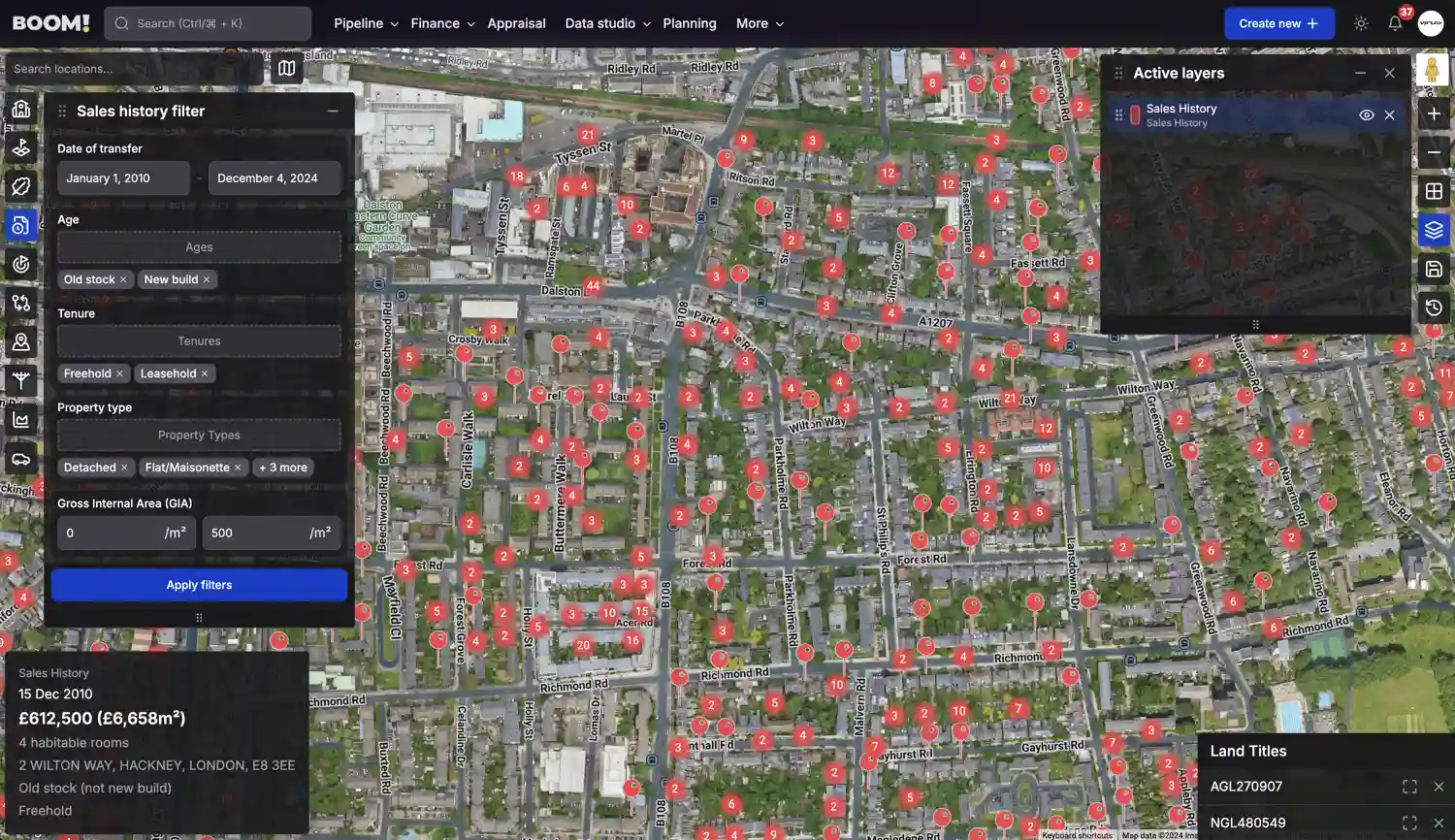Viewport: 1455px width, 840px height.
Task: Open the leaf environment layer tool
Action: (21, 186)
